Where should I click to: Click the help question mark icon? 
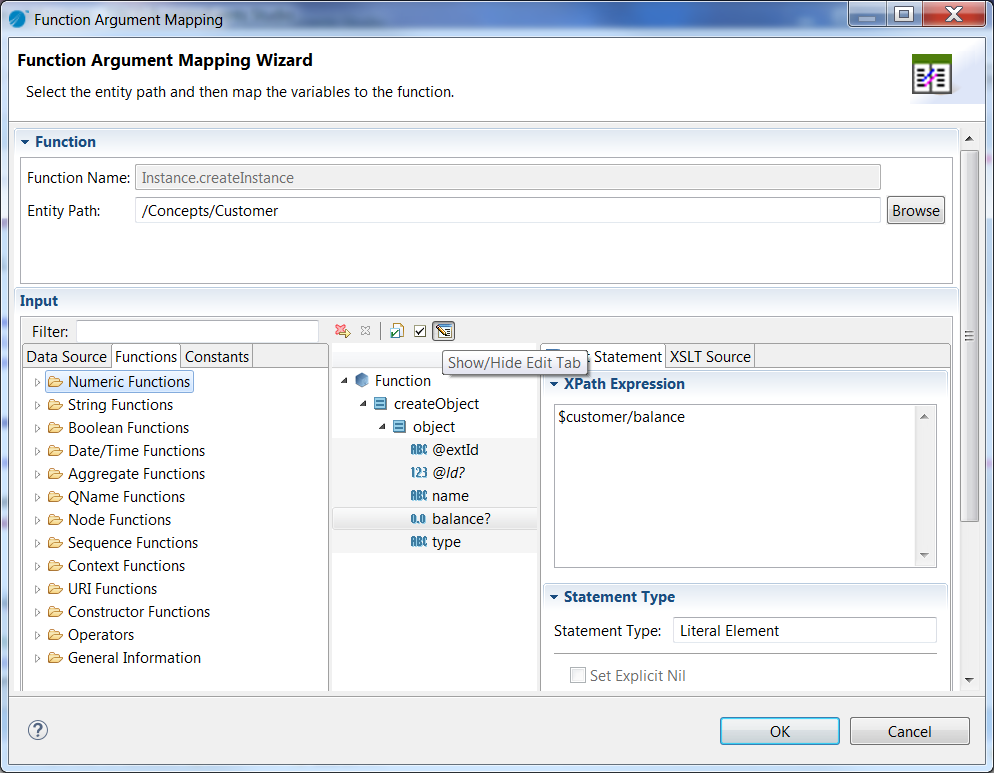click(x=38, y=730)
